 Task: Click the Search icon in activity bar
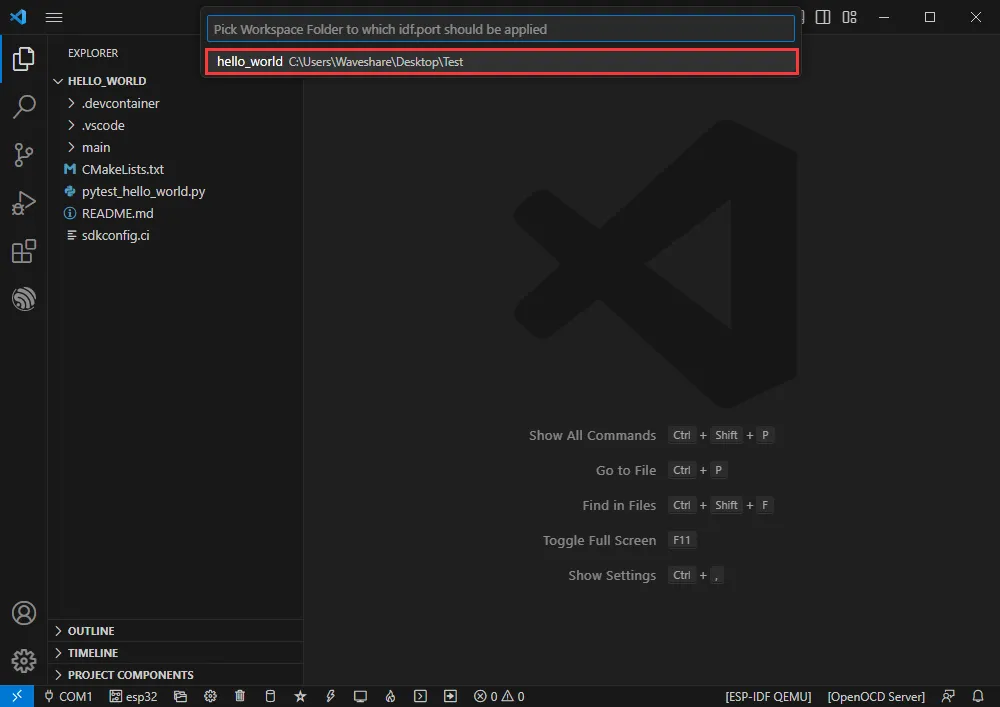click(23, 106)
